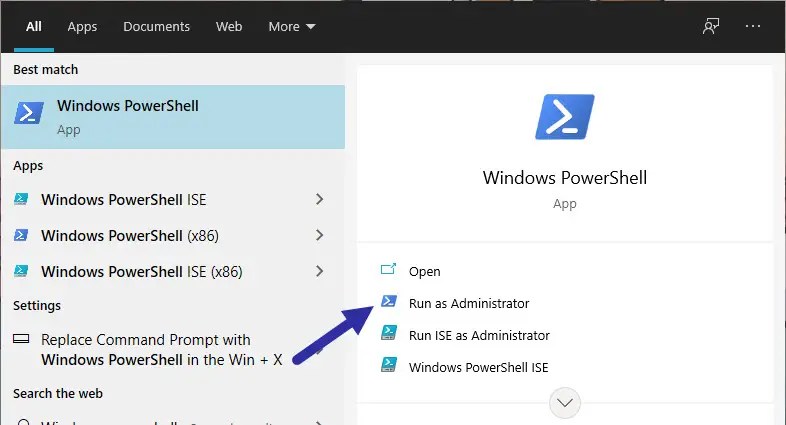786x425 pixels.
Task: Click large PowerShell logo in details pane
Action: pyautogui.click(x=565, y=117)
